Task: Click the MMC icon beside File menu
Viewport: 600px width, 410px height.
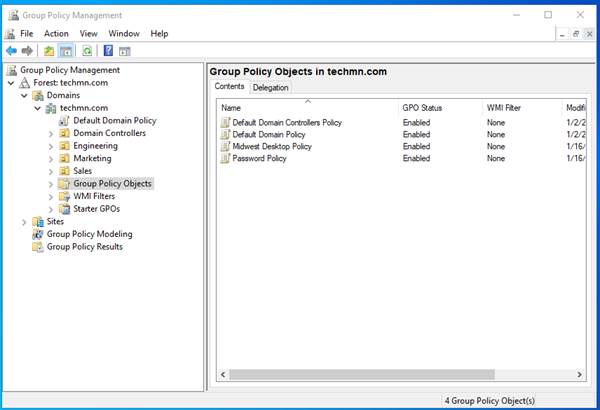Action: click(x=10, y=34)
